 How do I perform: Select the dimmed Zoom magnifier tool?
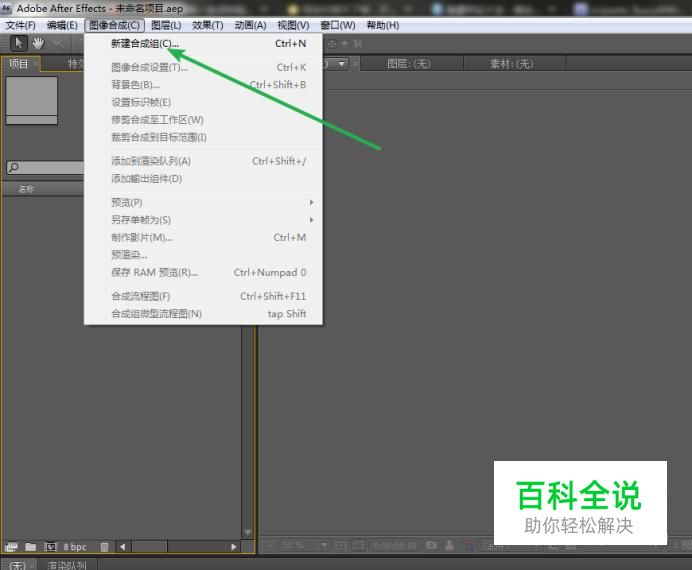58,43
